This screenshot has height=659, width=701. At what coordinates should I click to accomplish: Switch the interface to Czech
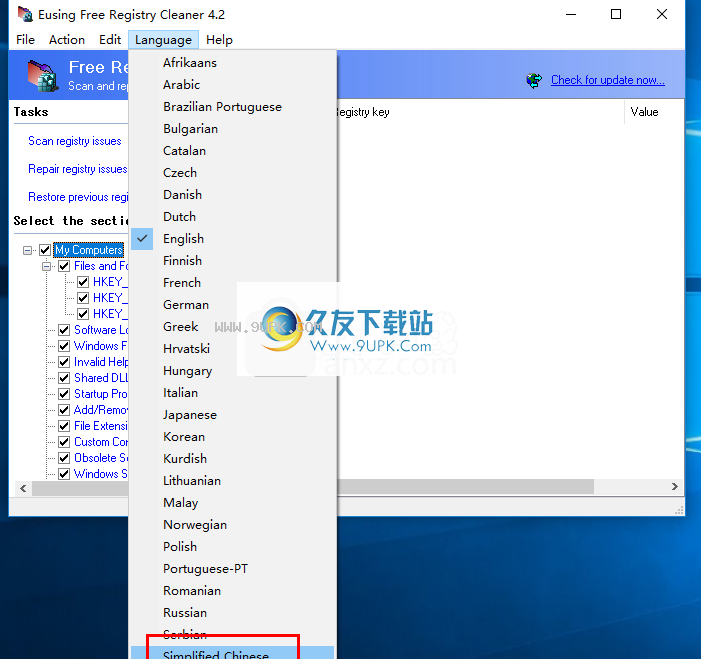pos(232,173)
